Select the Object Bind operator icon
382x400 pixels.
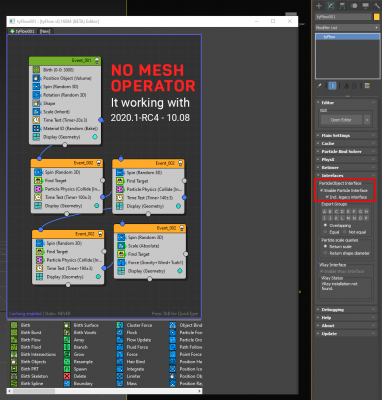(173, 325)
